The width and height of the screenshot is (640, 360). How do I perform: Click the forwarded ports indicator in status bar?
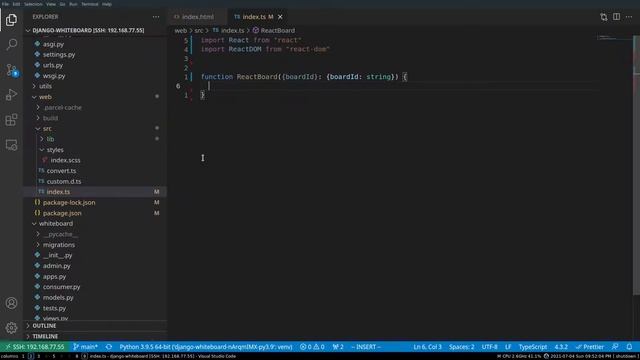pyautogui.click(x=338, y=347)
